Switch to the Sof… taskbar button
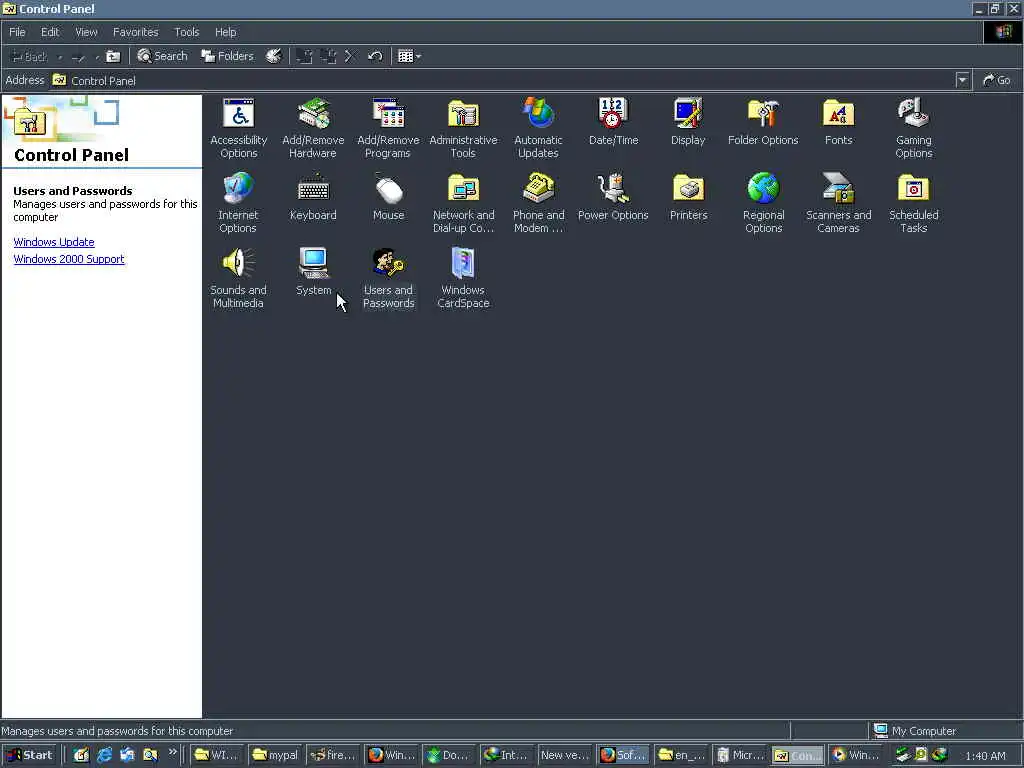 click(622, 755)
